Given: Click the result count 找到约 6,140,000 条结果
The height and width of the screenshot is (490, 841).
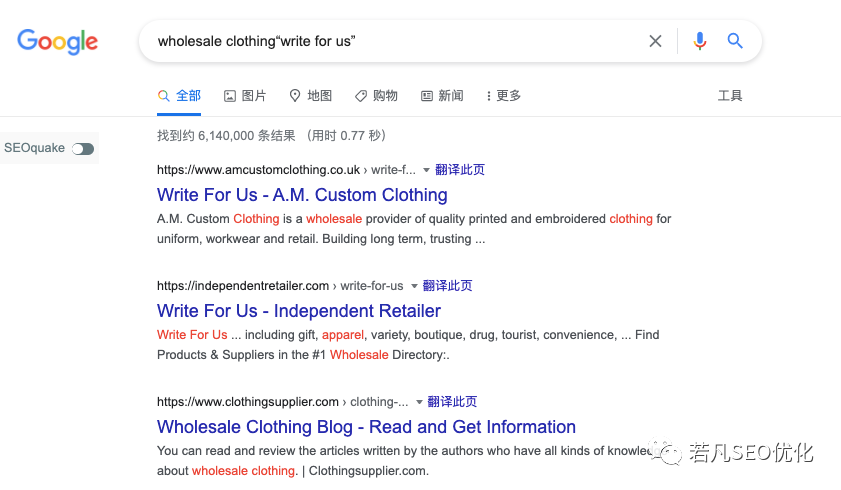Looking at the screenshot, I should point(226,136).
